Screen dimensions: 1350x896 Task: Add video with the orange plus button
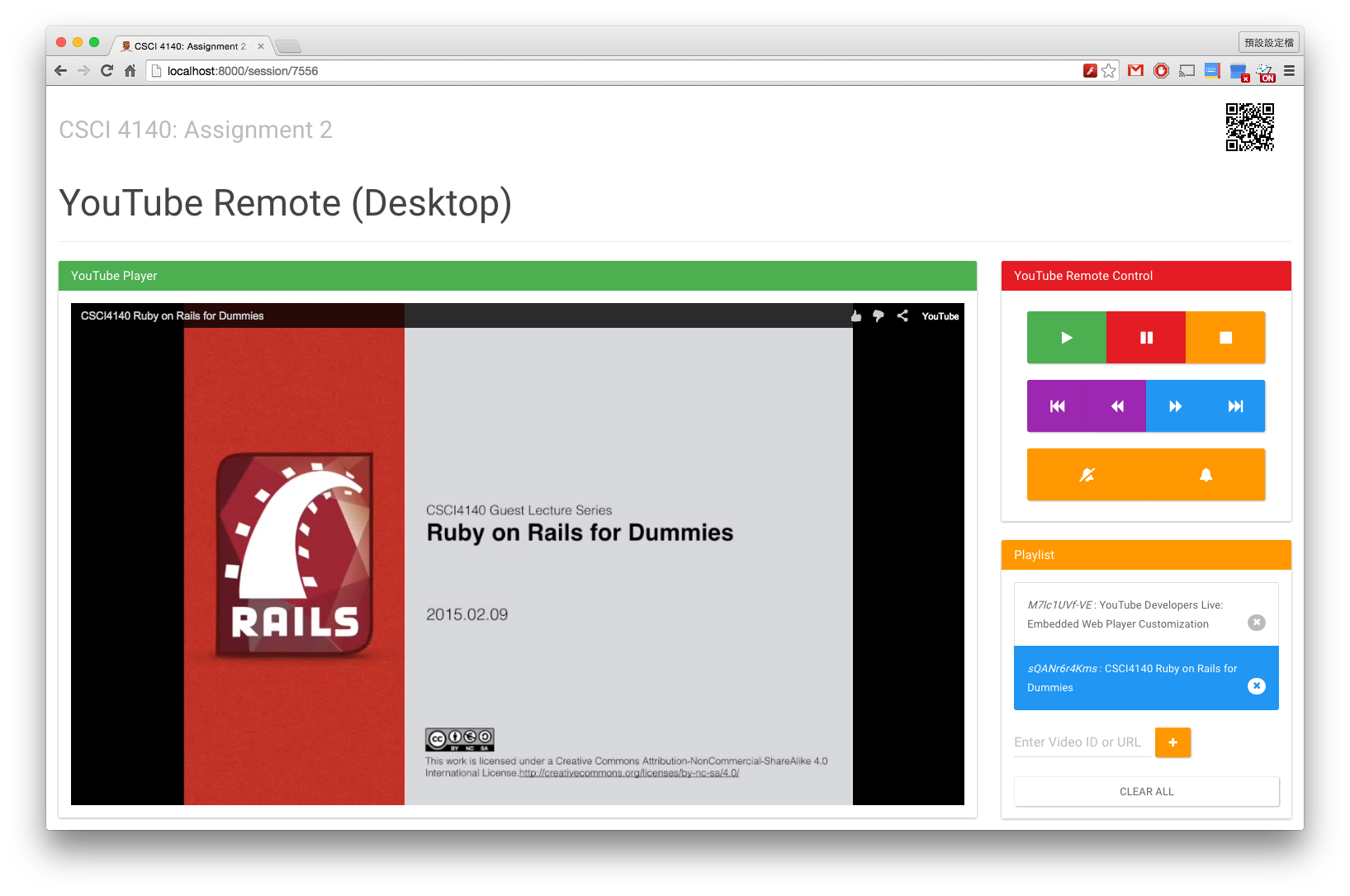[1172, 742]
